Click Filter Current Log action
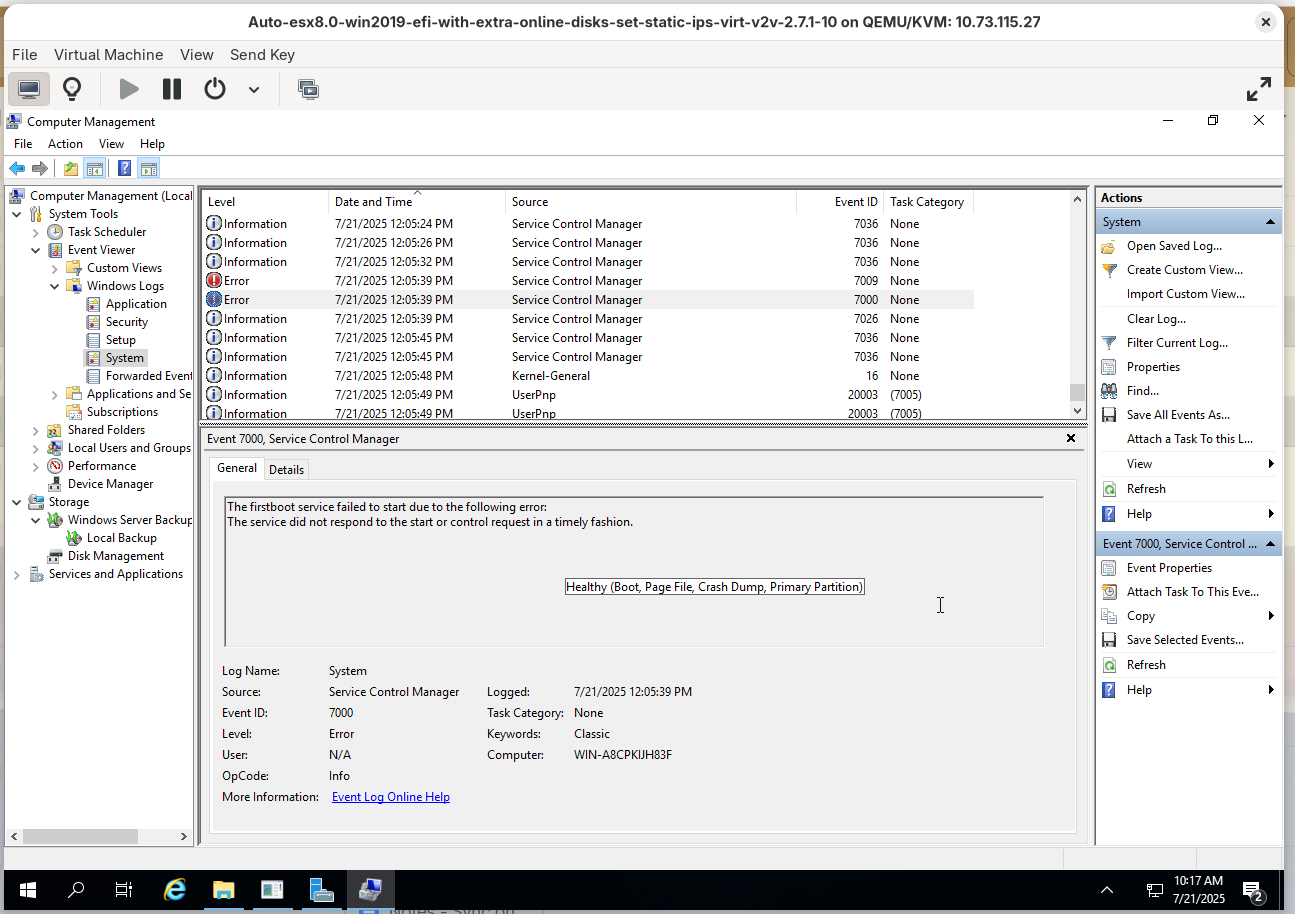The image size is (1295, 914). (x=1177, y=343)
